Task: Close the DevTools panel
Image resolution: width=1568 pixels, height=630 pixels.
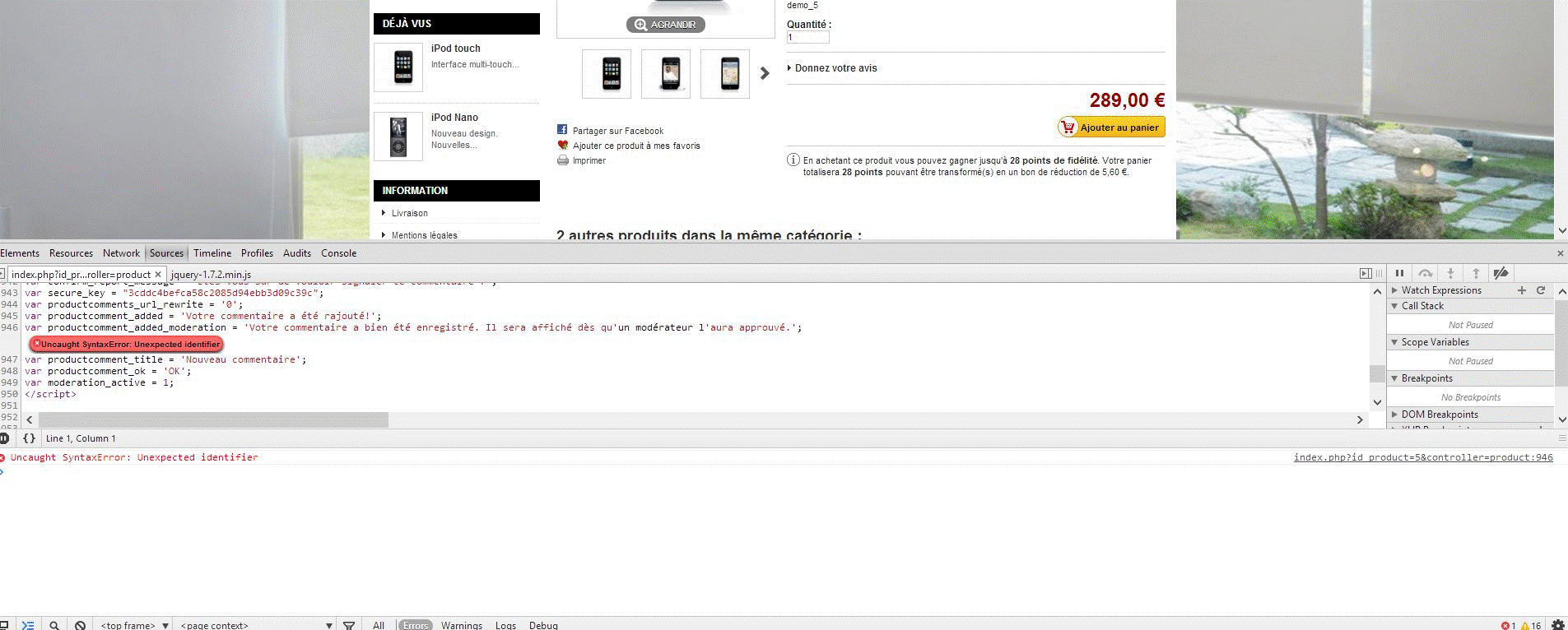Action: 1560,253
